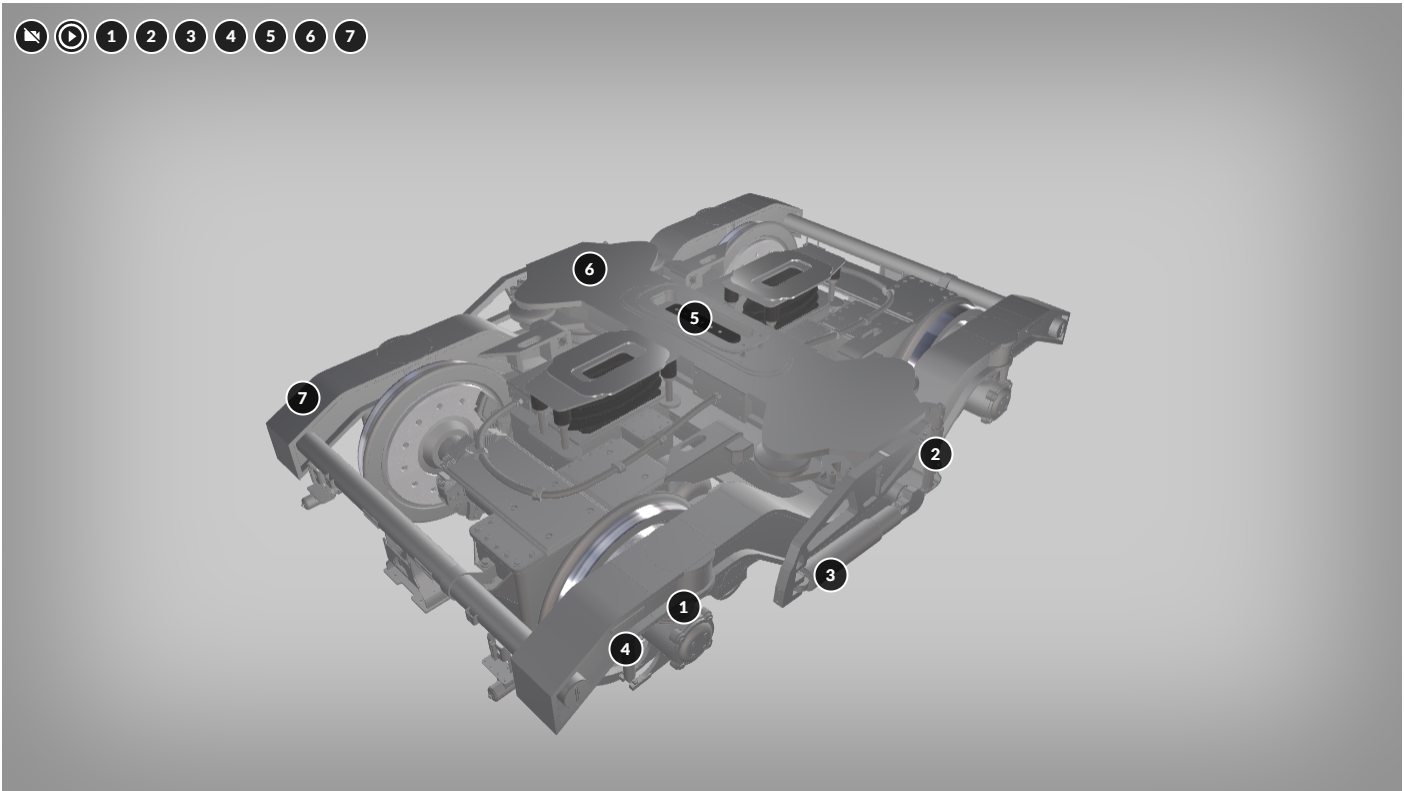Switch to view 6 in the top toolbar
1404x791 pixels.
click(310, 37)
